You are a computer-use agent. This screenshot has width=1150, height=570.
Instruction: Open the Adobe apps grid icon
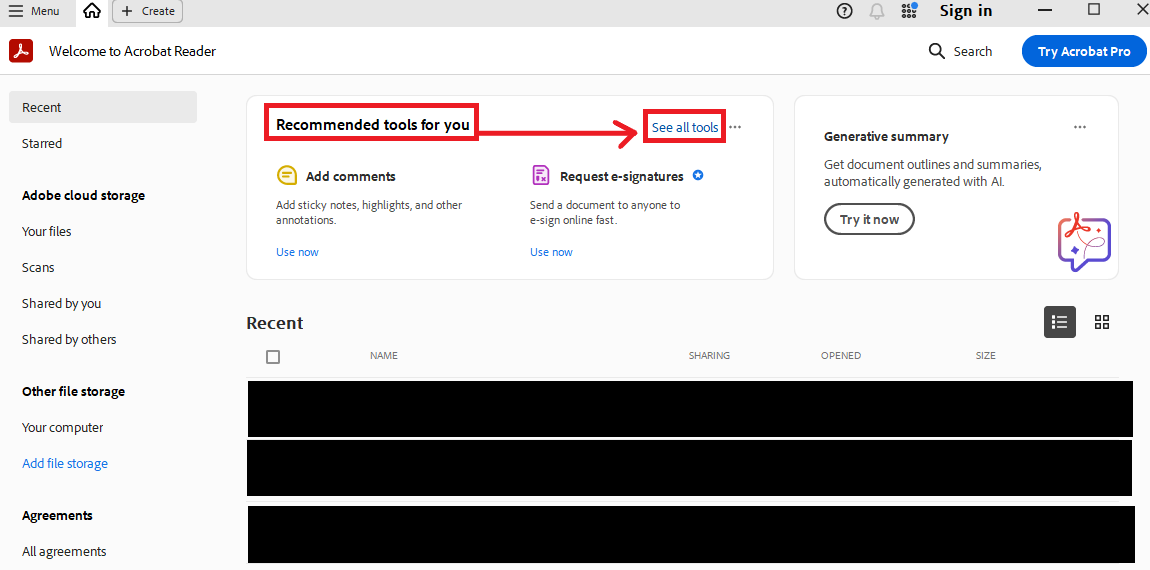pyautogui.click(x=909, y=10)
